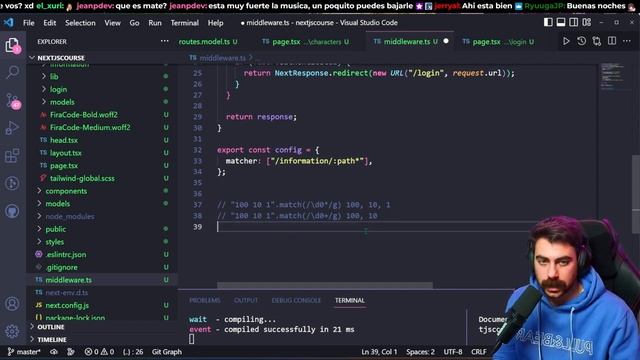
Task: Select the Terminal panel tab
Action: 349,300
